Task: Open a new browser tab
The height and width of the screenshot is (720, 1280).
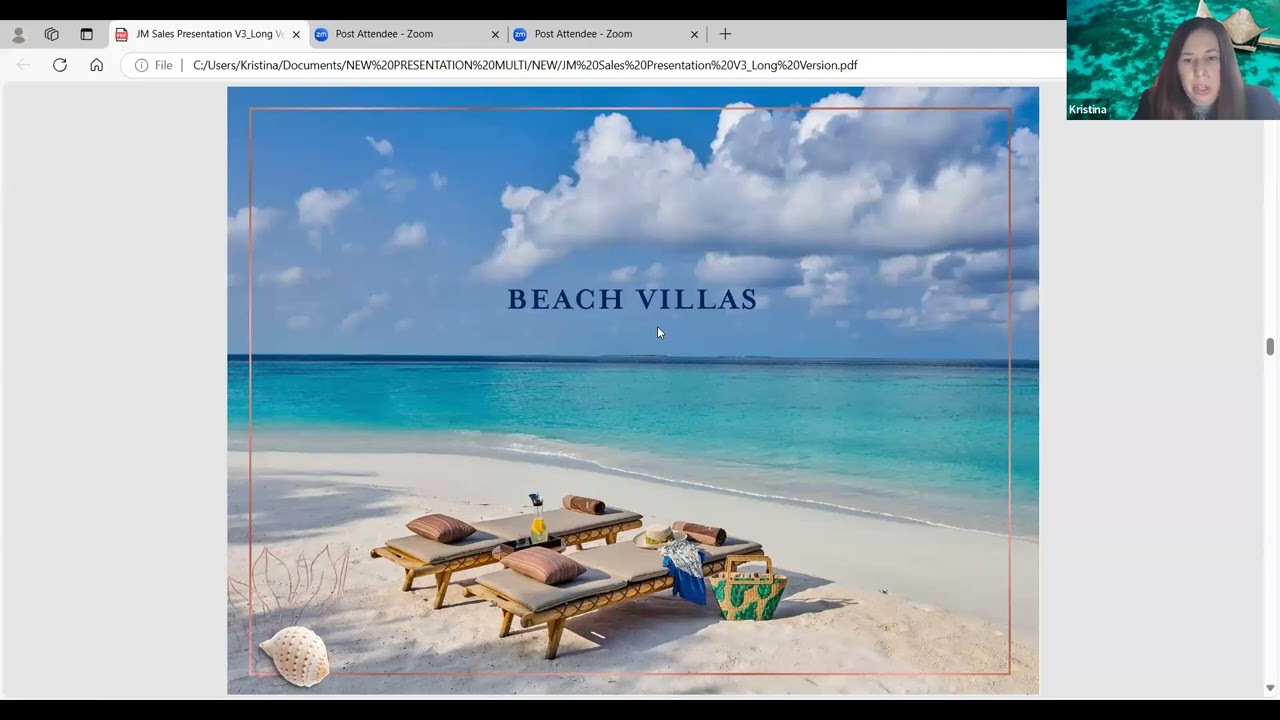Action: click(x=725, y=34)
